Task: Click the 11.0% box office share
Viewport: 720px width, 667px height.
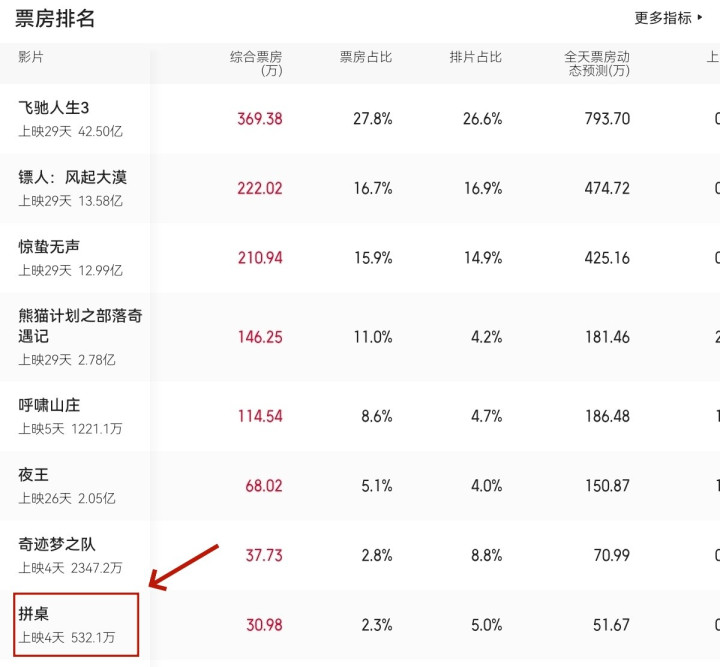Action: point(373,337)
